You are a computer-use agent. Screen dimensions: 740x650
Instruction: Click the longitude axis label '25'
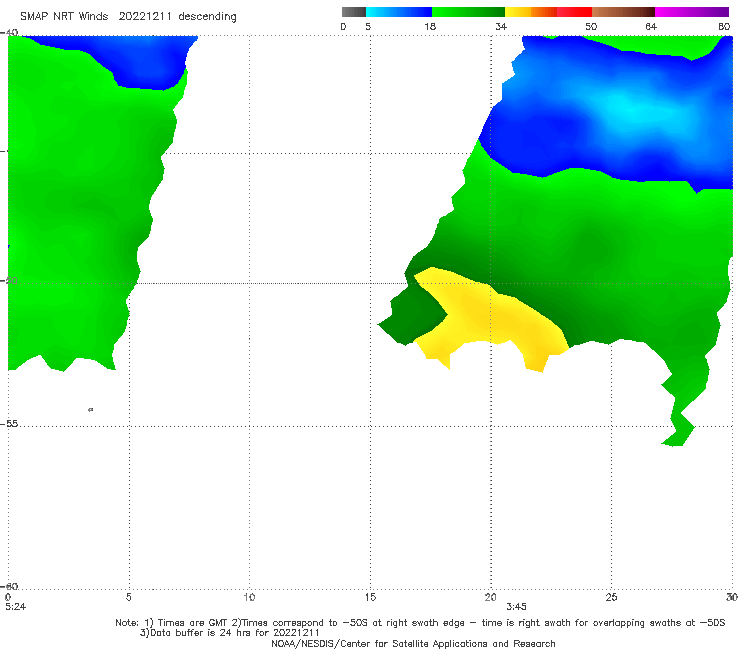tap(611, 597)
